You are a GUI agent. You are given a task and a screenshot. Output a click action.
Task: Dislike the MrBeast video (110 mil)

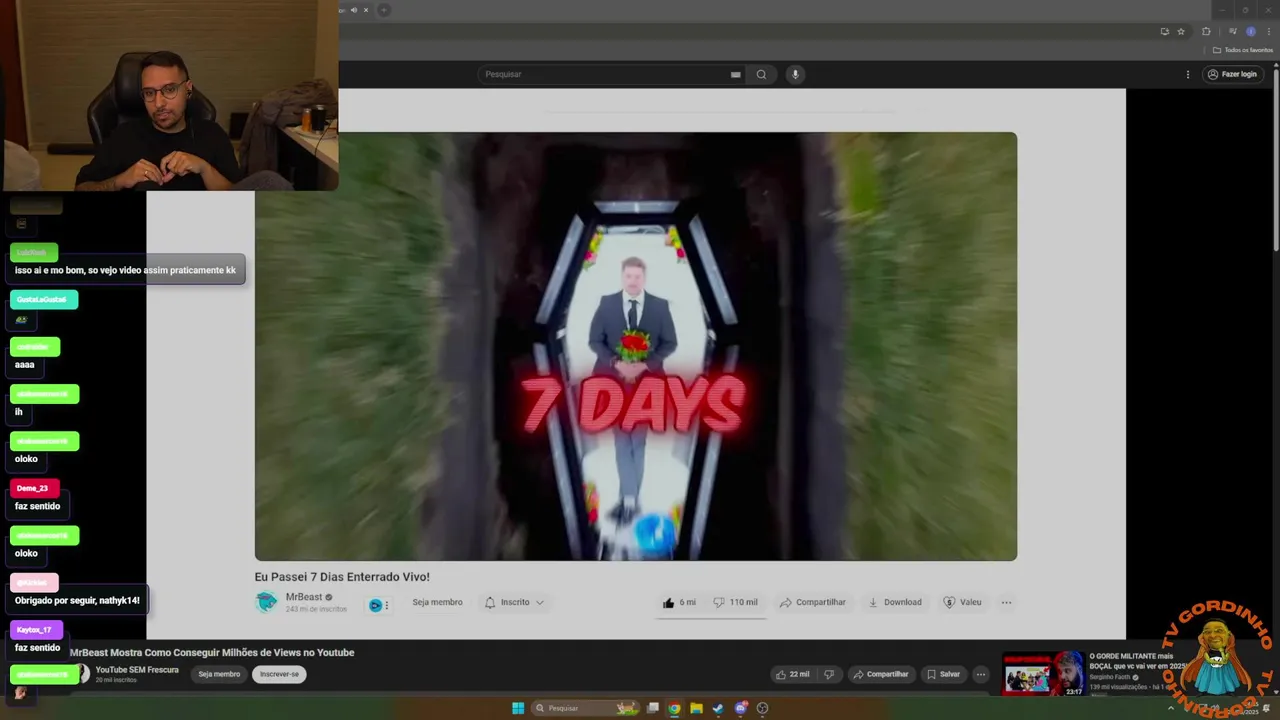[735, 602]
